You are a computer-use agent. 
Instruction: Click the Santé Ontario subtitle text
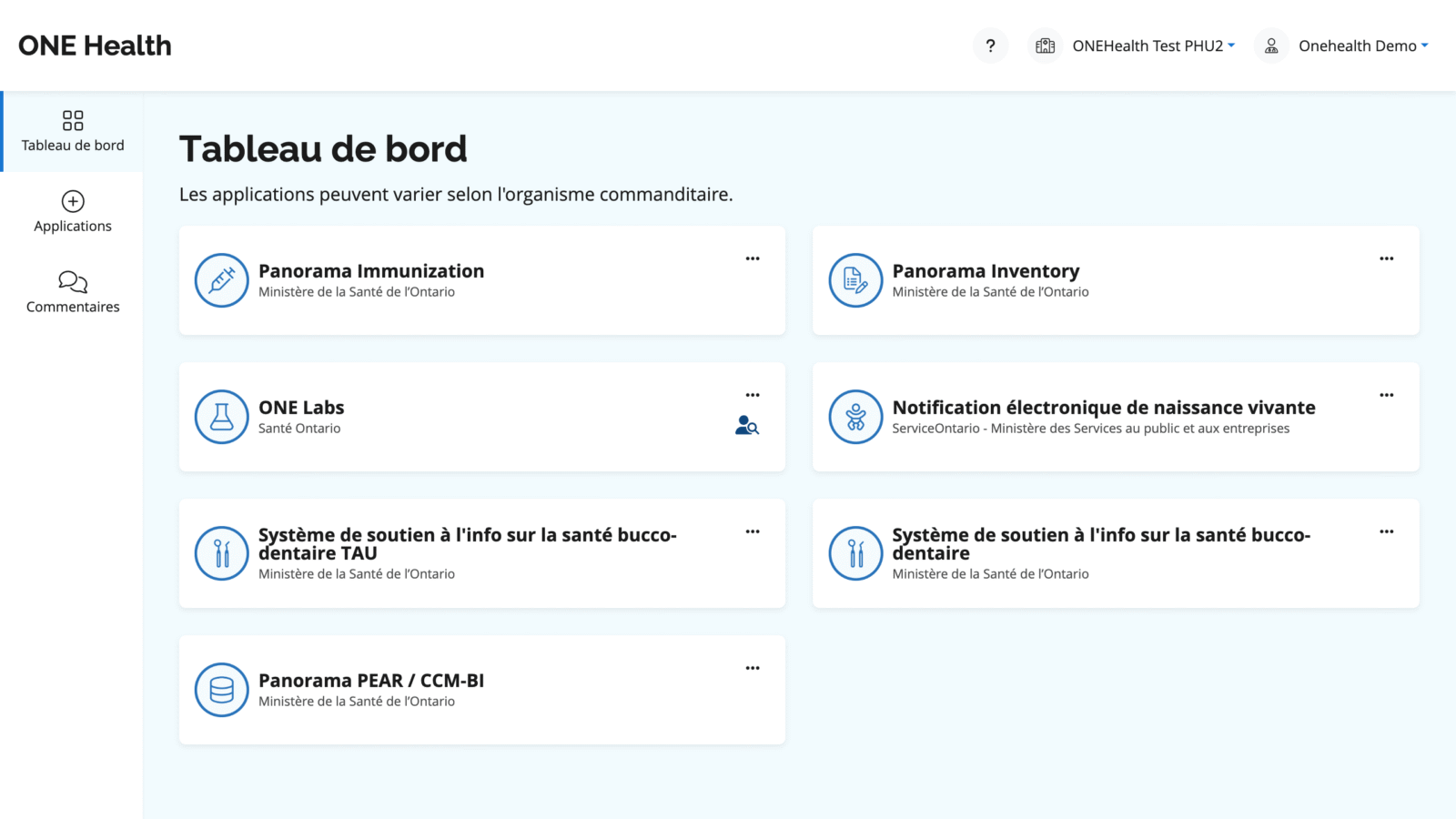click(299, 429)
